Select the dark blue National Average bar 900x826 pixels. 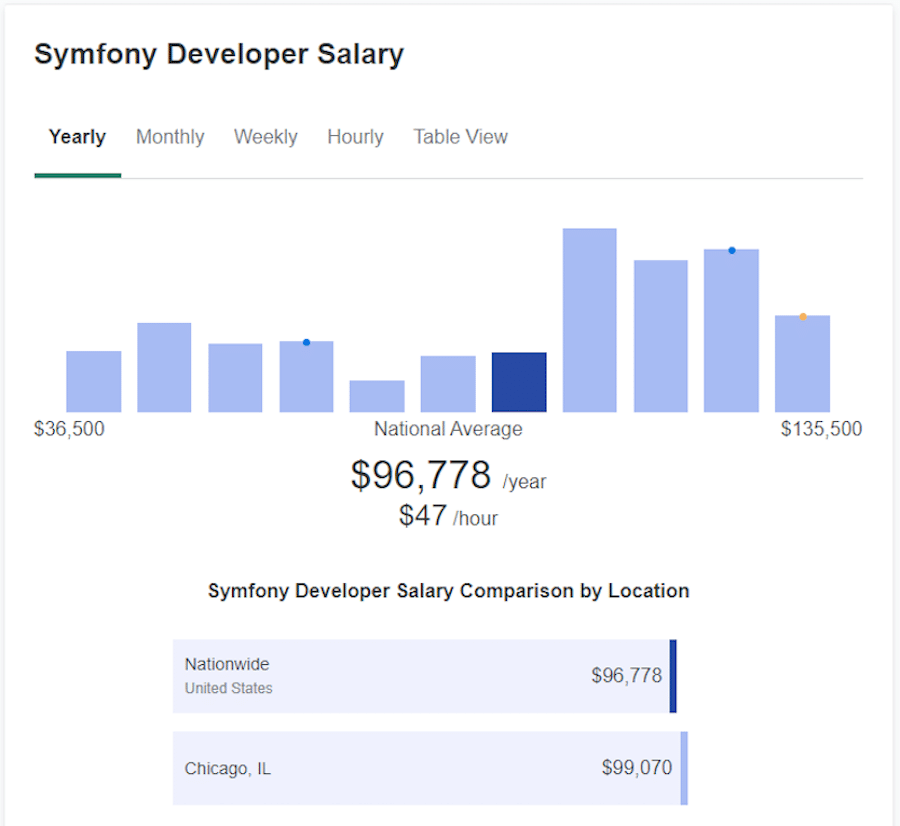(x=519, y=382)
